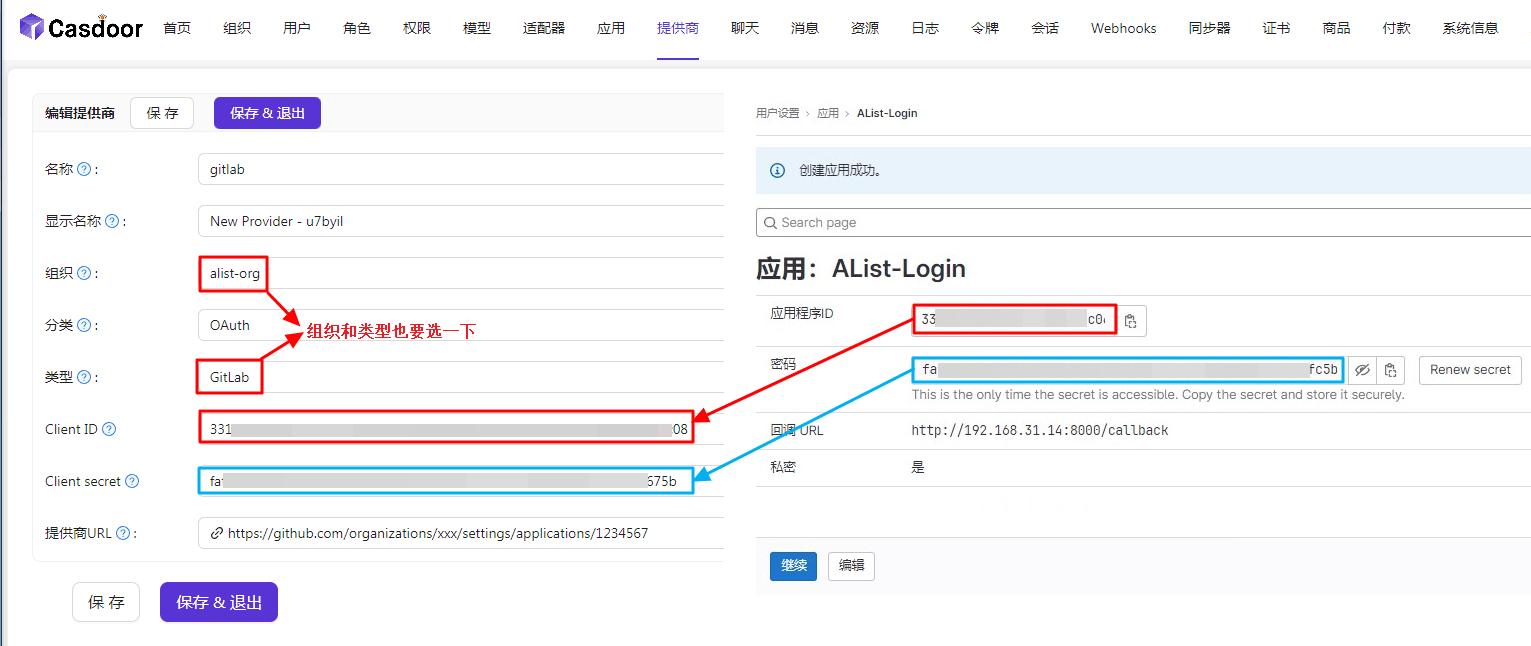Click help icon next to 名称 label

click(x=85, y=169)
